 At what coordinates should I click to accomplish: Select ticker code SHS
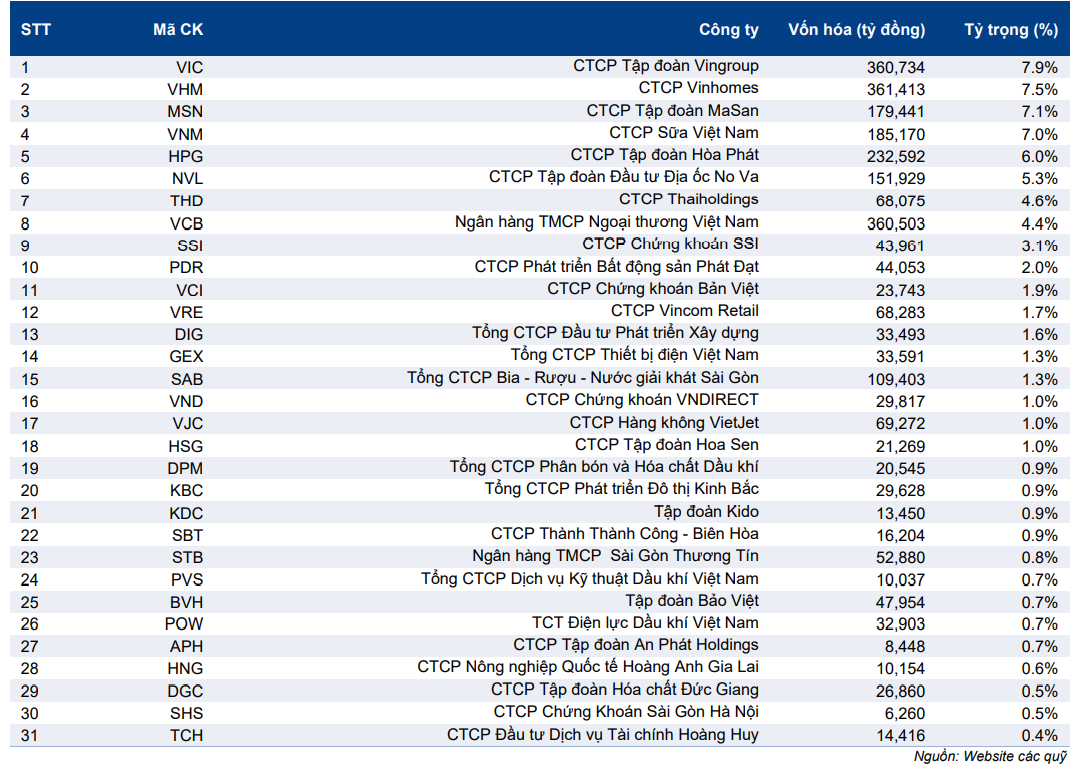[186, 714]
